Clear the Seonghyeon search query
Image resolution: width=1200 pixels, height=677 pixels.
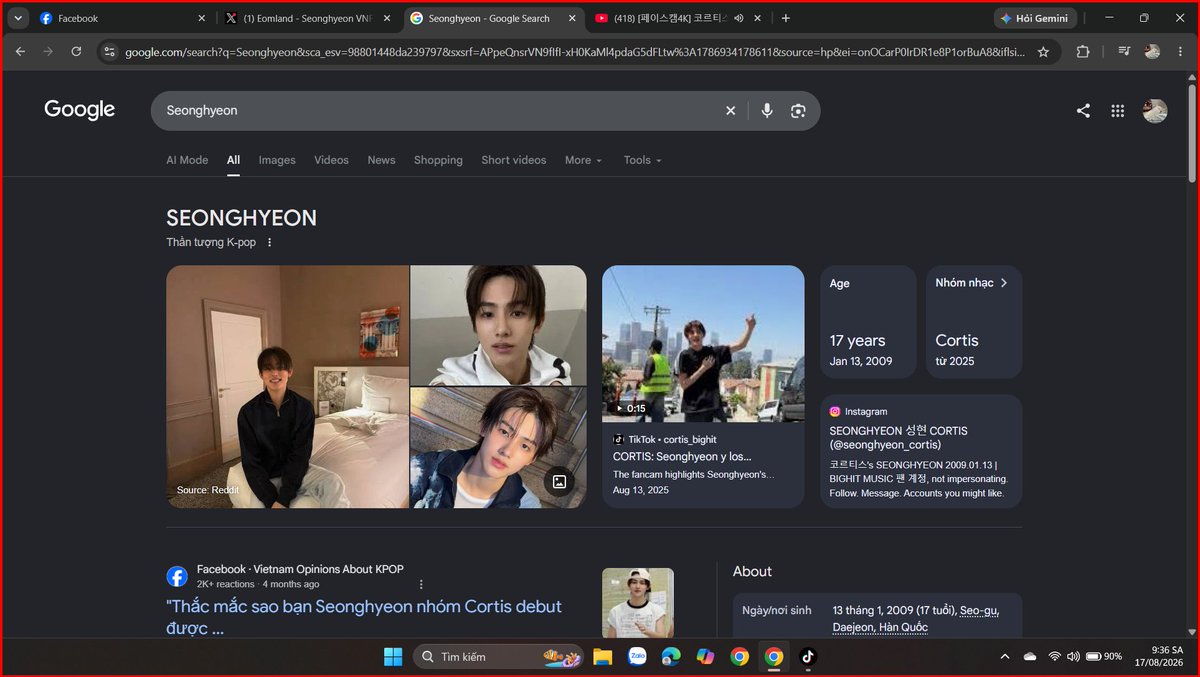click(x=730, y=111)
